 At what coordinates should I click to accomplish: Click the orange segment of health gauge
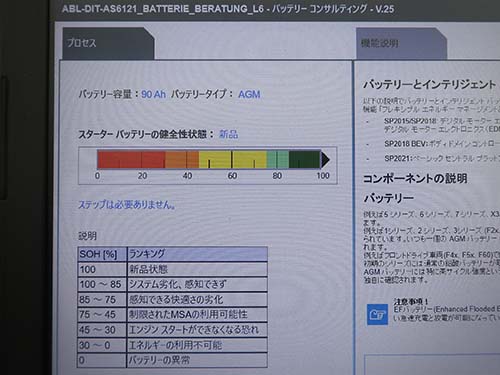tap(182, 160)
